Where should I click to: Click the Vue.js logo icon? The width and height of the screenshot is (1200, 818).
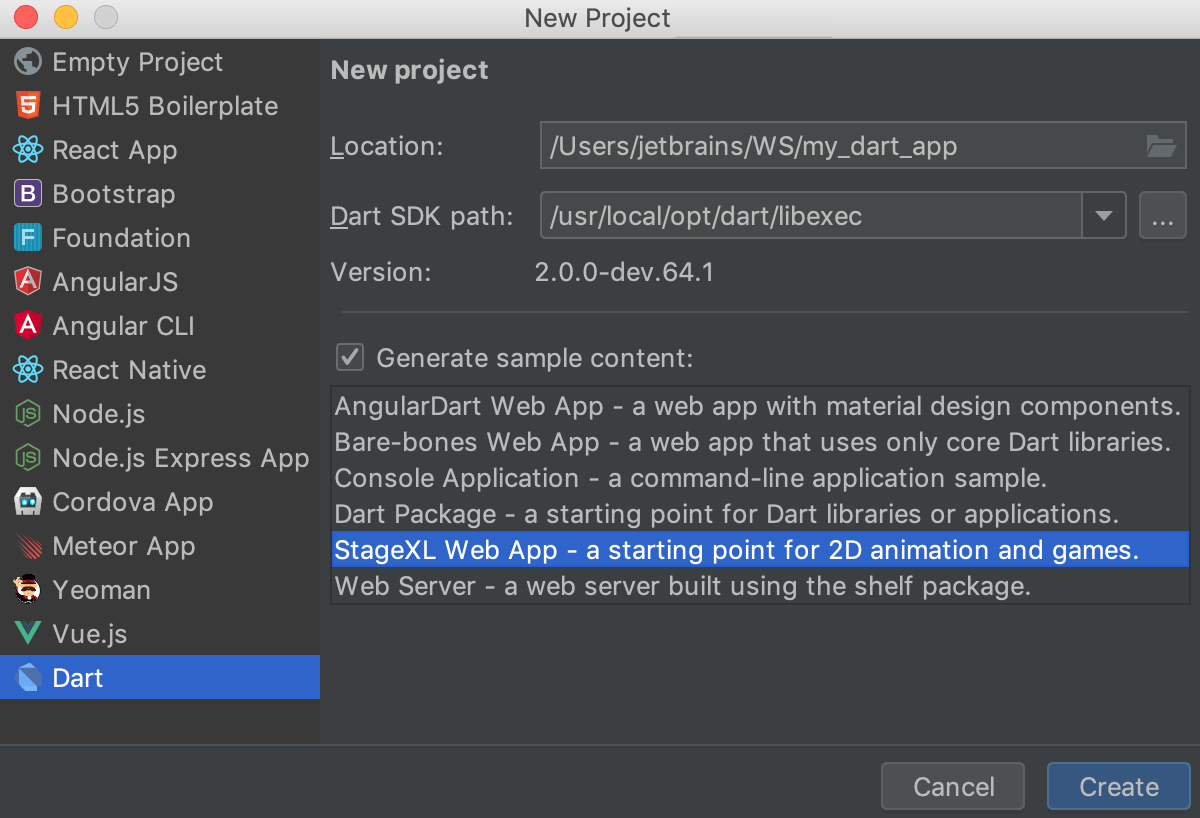(28, 634)
